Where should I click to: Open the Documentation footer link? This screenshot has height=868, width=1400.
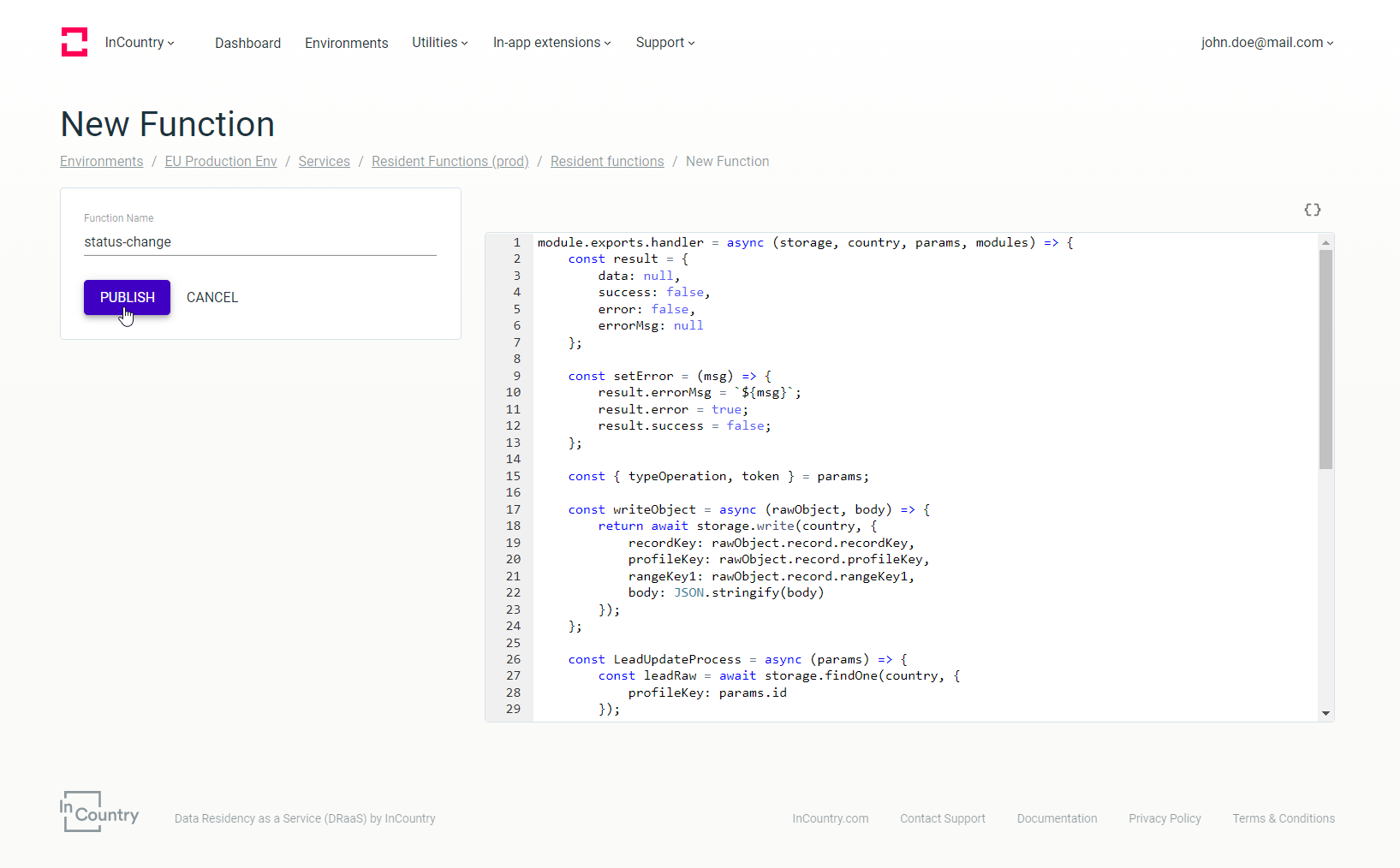click(x=1057, y=818)
